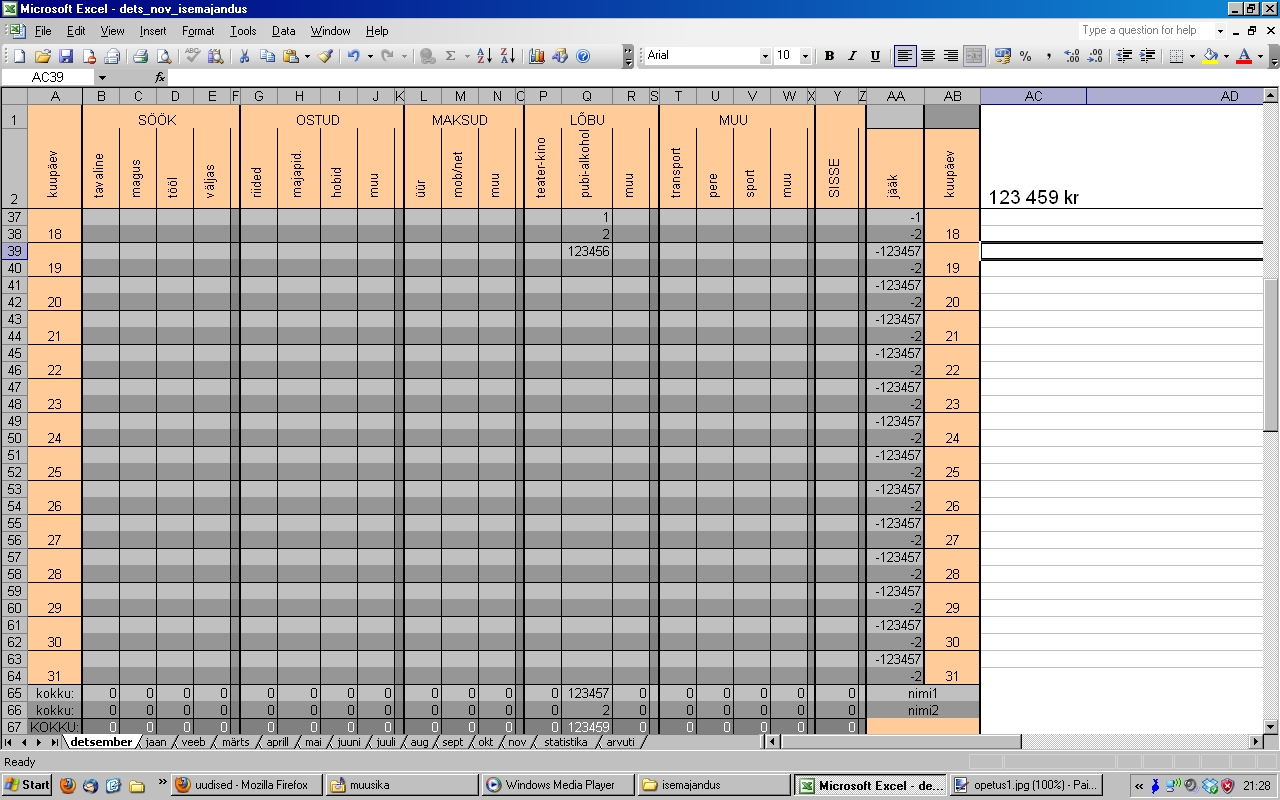This screenshot has height=800, width=1280.
Task: Open Excel Help question mark icon
Action: [583, 56]
